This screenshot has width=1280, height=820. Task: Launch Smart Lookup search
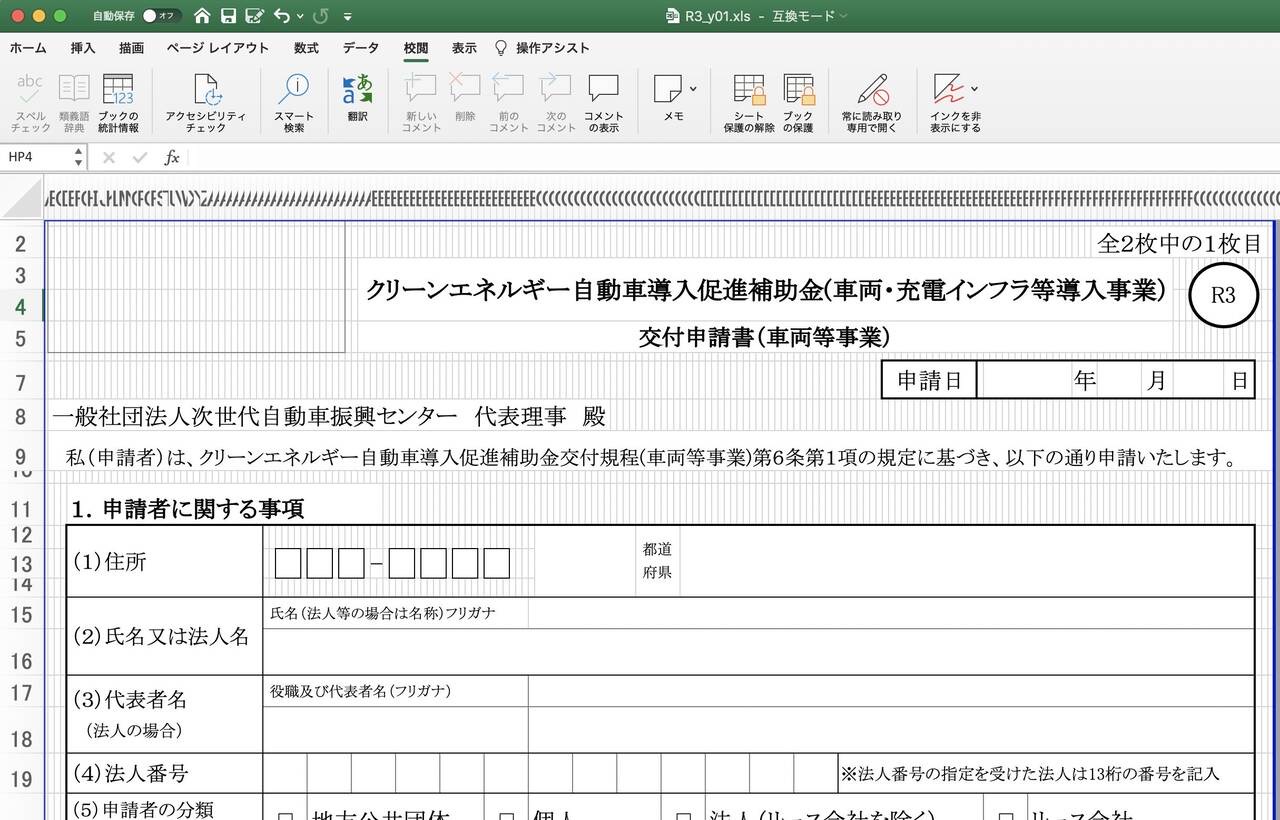[x=293, y=103]
